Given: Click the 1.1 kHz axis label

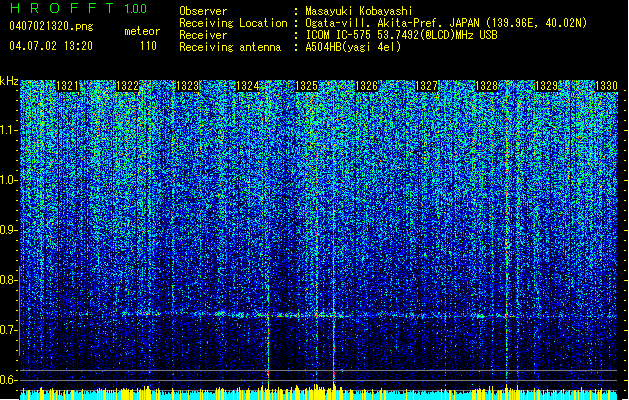Looking at the screenshot, I should 9,130.
